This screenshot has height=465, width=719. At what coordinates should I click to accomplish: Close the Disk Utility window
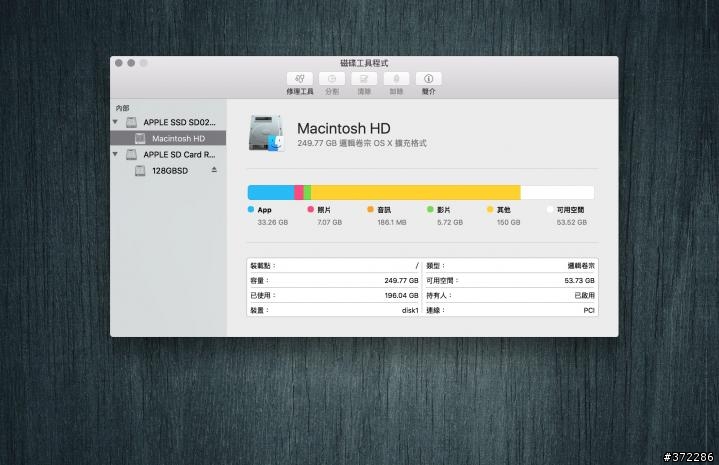coord(119,63)
